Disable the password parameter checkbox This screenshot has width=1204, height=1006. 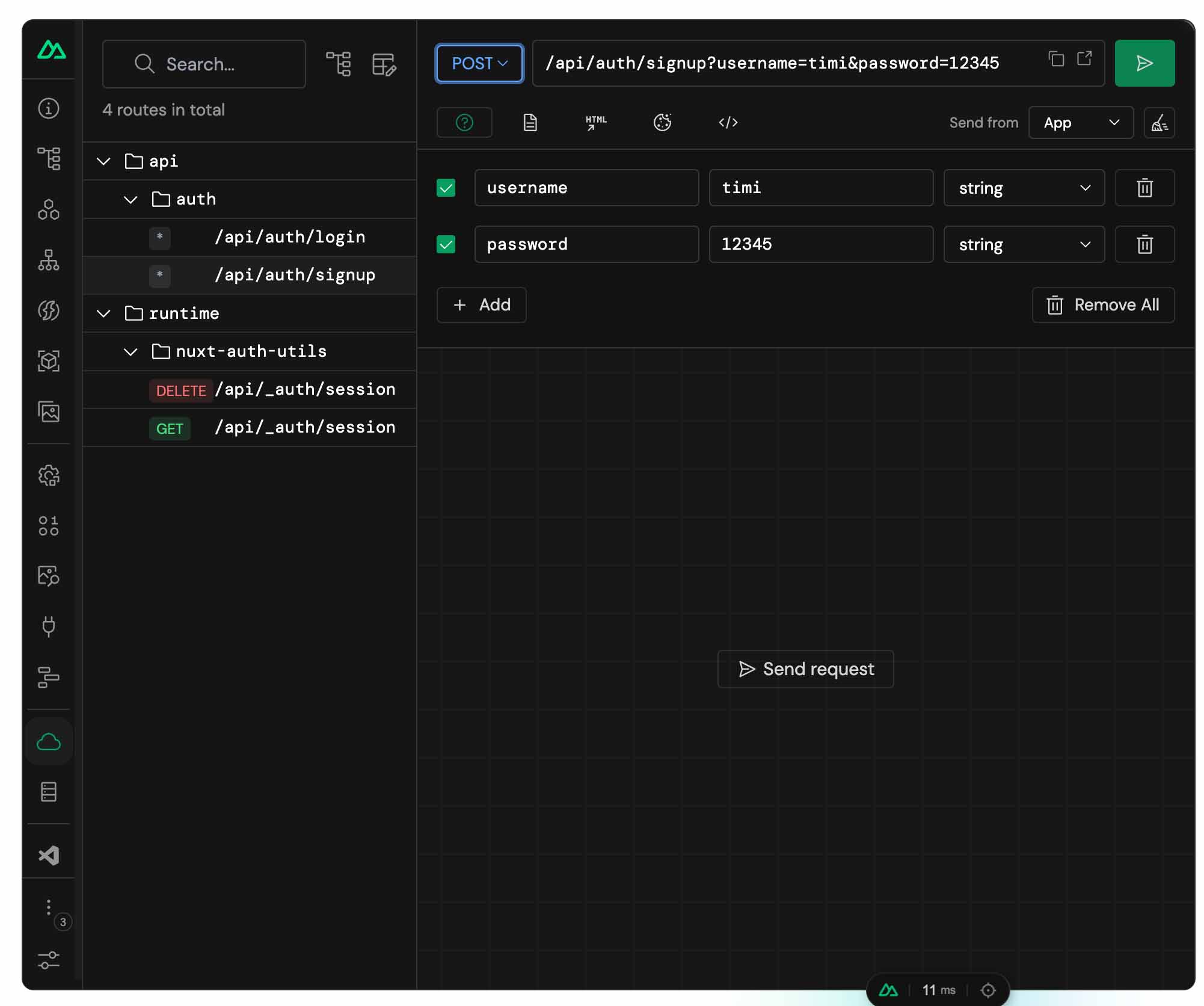pos(446,244)
